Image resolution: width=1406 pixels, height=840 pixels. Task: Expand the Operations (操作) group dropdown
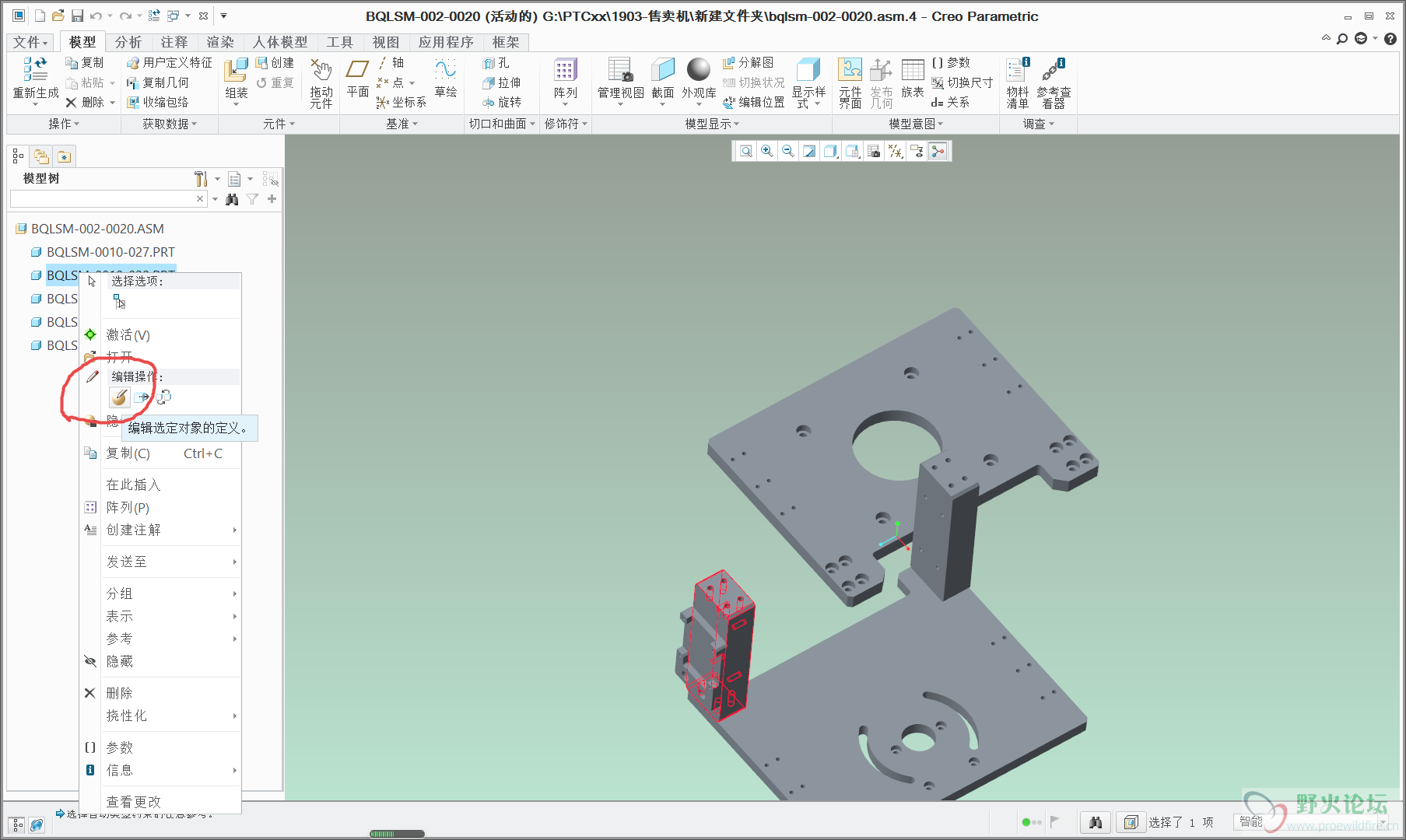point(64,124)
